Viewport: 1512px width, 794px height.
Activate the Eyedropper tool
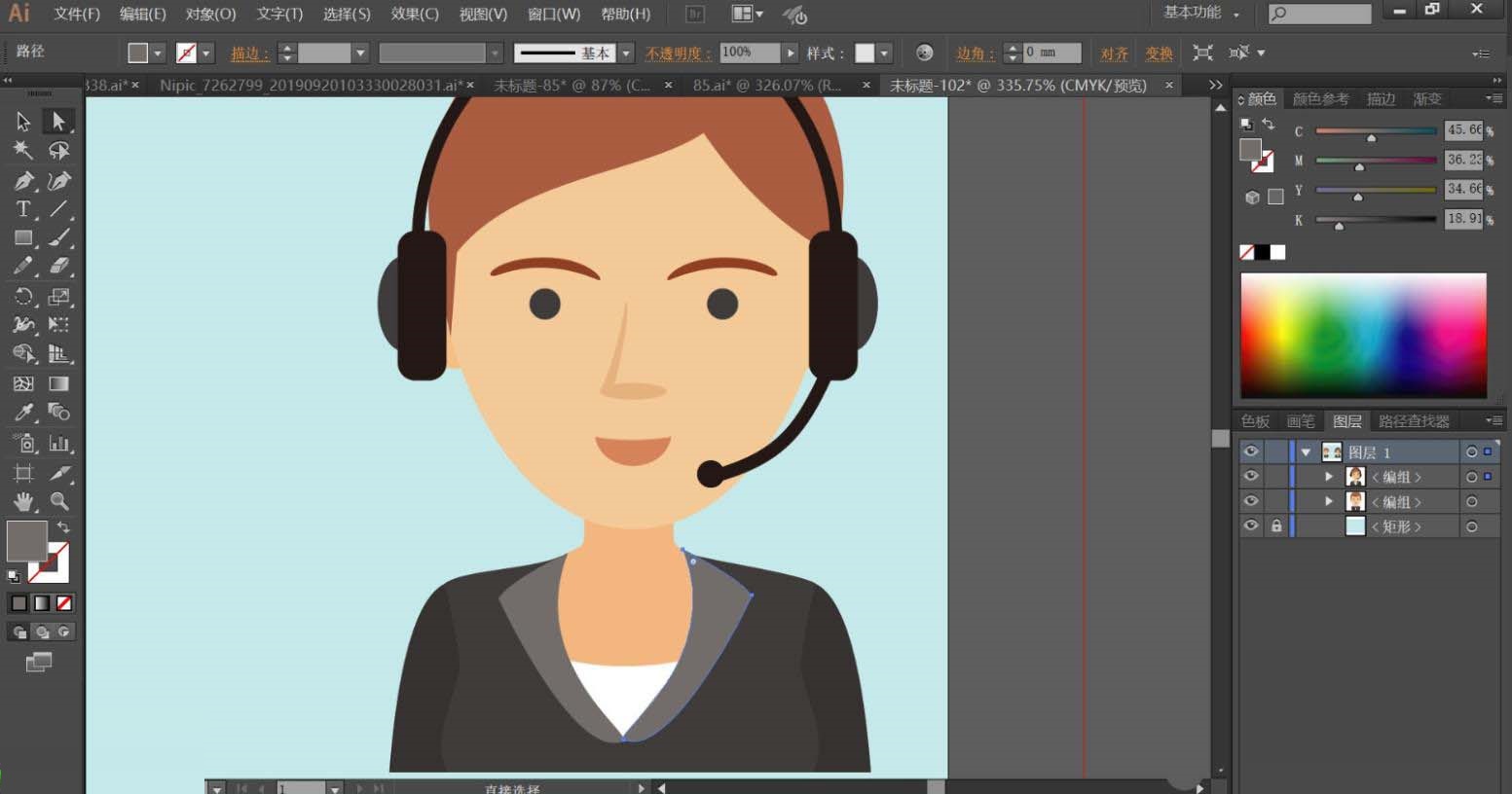pyautogui.click(x=23, y=413)
